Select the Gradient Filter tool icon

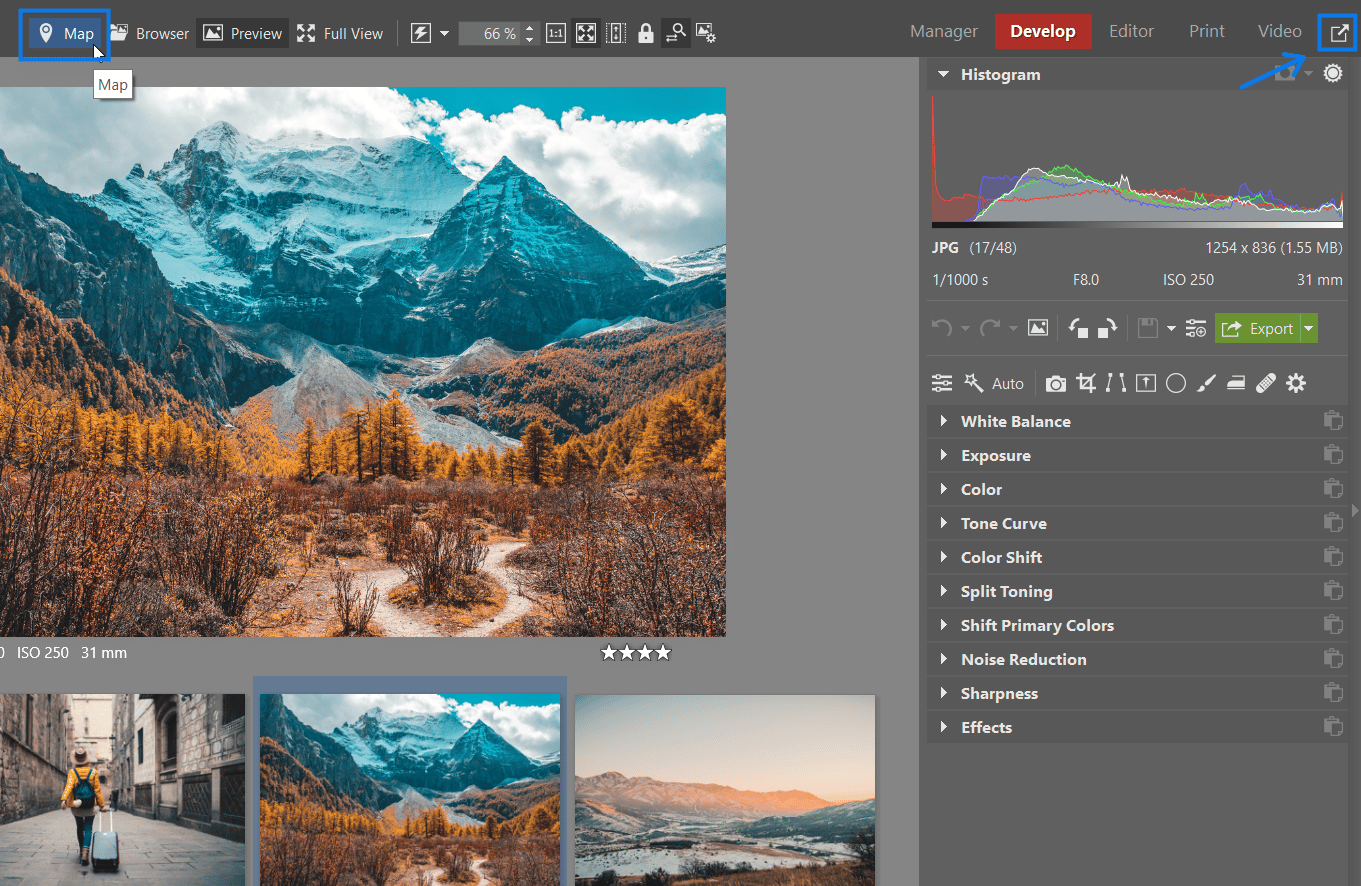(x=1146, y=383)
